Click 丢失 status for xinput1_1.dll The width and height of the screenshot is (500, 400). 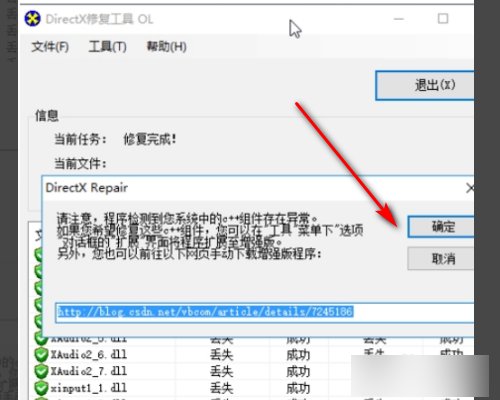pos(221,388)
